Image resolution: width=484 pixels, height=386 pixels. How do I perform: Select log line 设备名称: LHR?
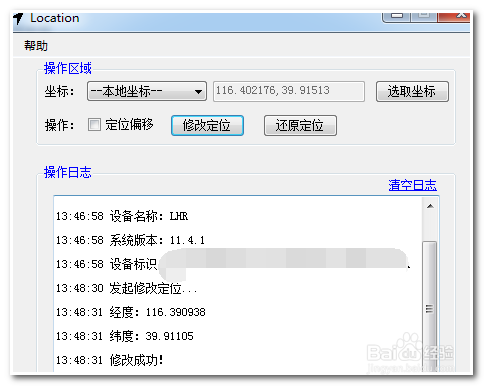click(122, 216)
